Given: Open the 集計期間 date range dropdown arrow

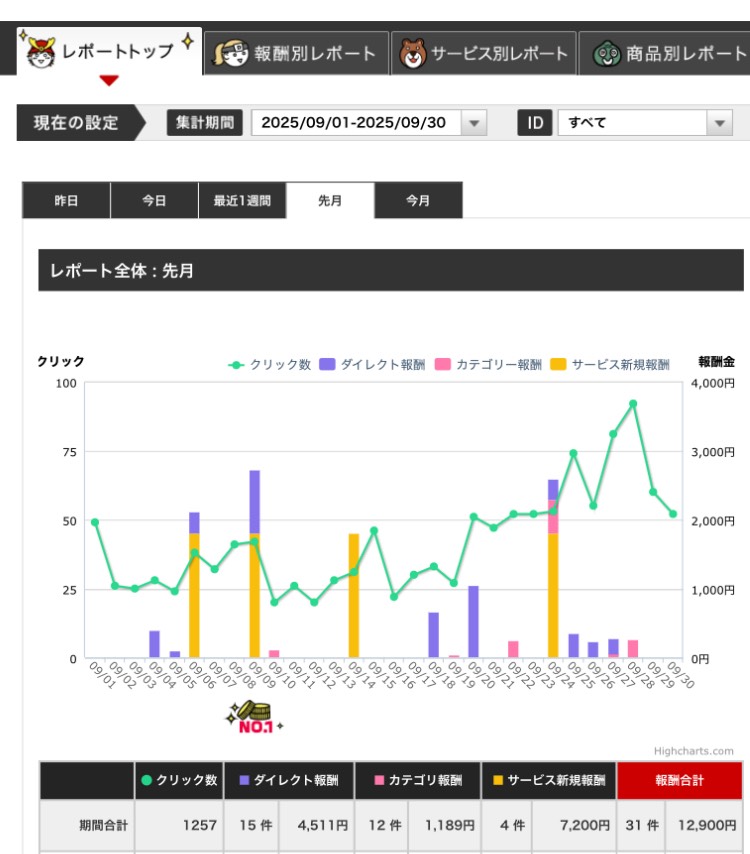Looking at the screenshot, I should click(474, 123).
